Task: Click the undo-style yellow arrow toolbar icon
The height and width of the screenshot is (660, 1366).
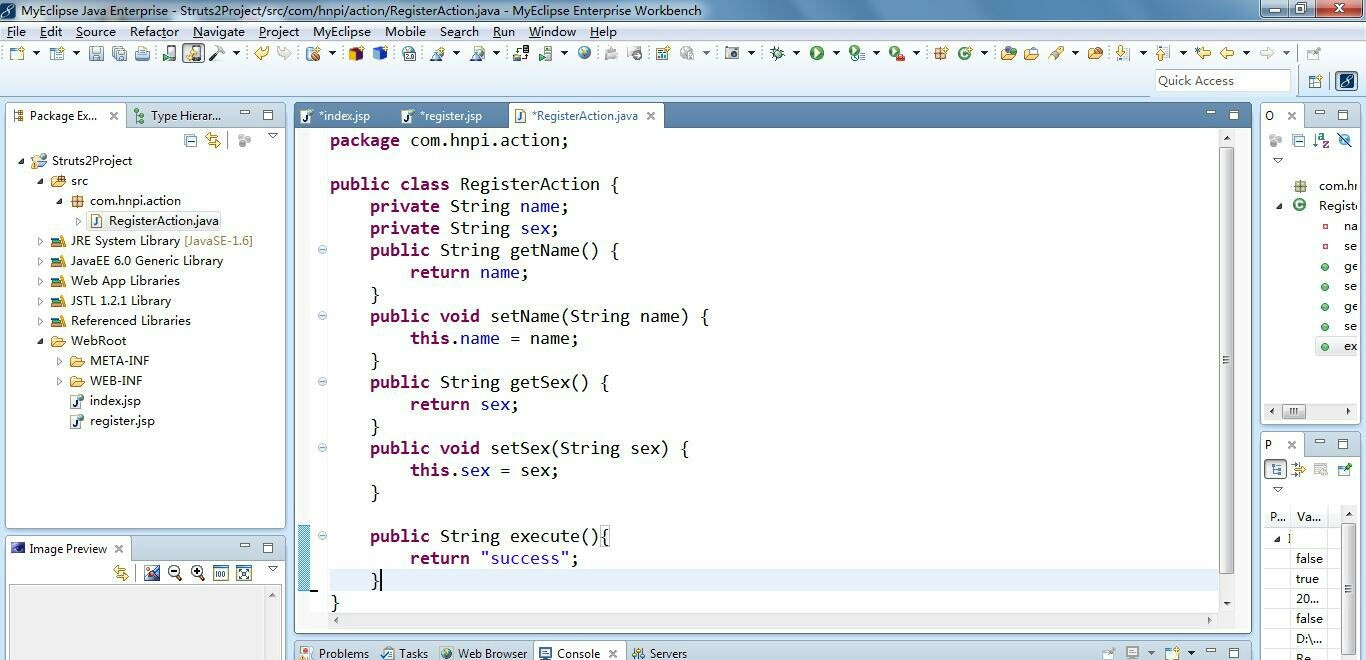Action: tap(261, 53)
